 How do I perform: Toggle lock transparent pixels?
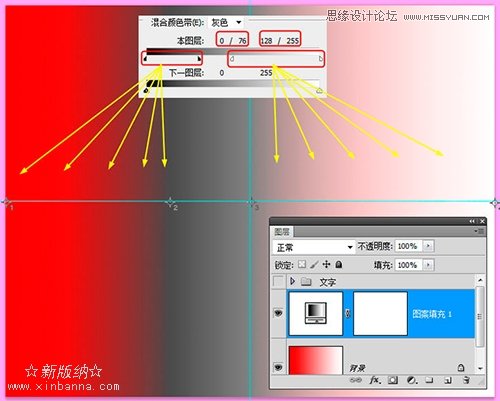pyautogui.click(x=302, y=265)
